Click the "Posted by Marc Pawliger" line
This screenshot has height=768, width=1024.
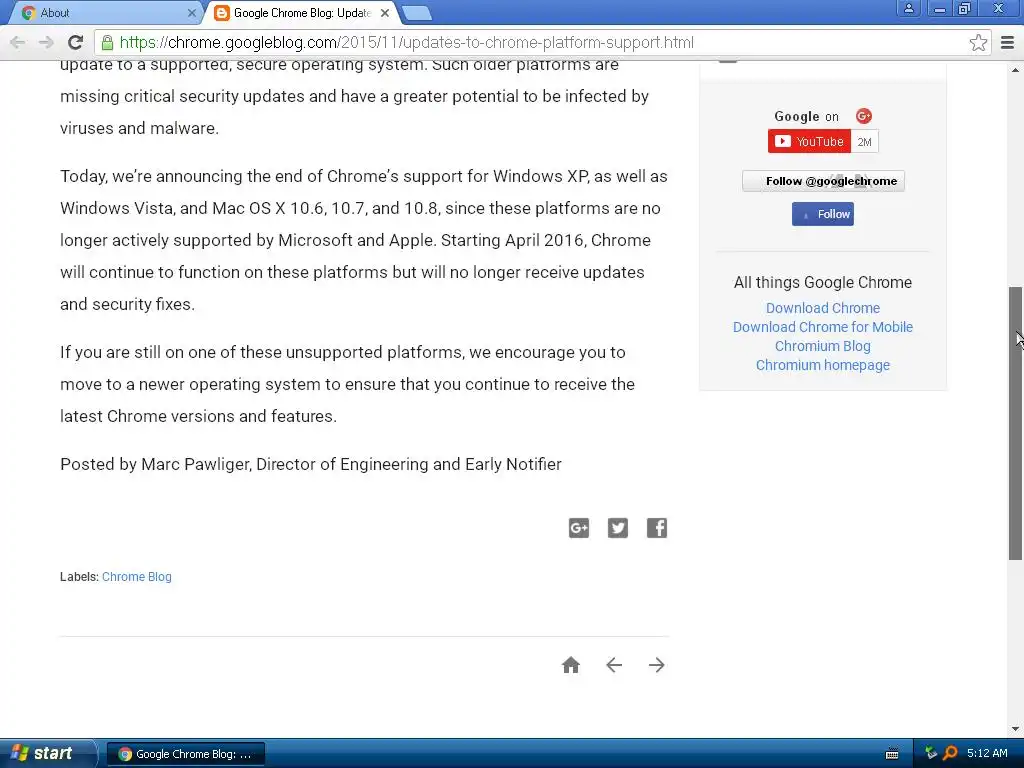click(311, 464)
